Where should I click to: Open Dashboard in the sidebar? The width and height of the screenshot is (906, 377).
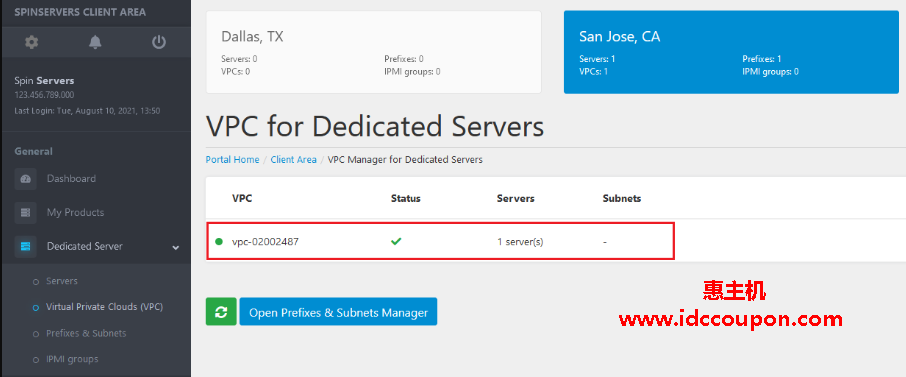[x=71, y=179]
